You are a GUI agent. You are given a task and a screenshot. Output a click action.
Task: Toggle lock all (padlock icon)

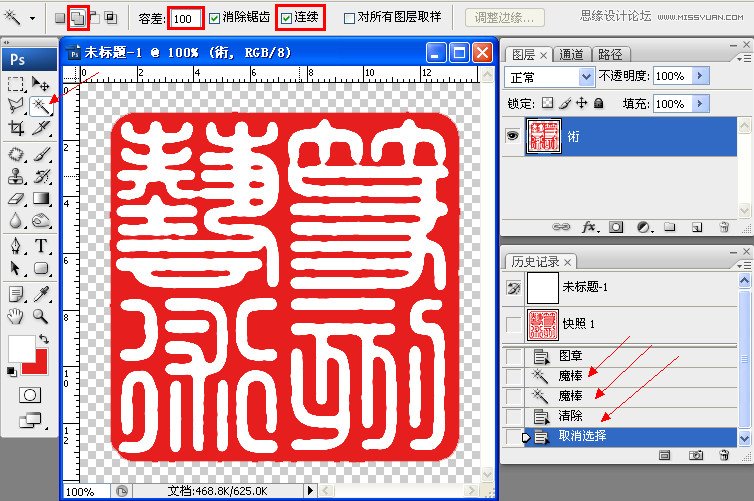click(x=599, y=103)
